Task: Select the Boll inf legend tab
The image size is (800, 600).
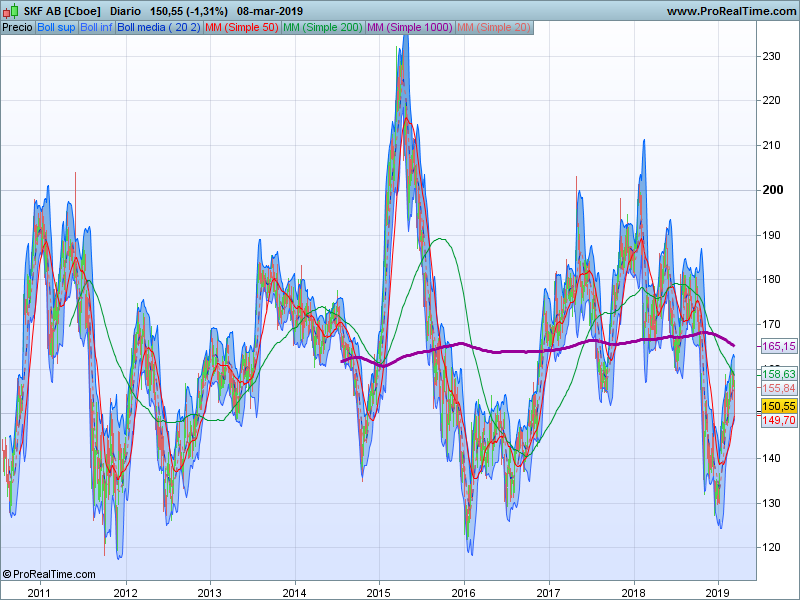Action: point(96,28)
